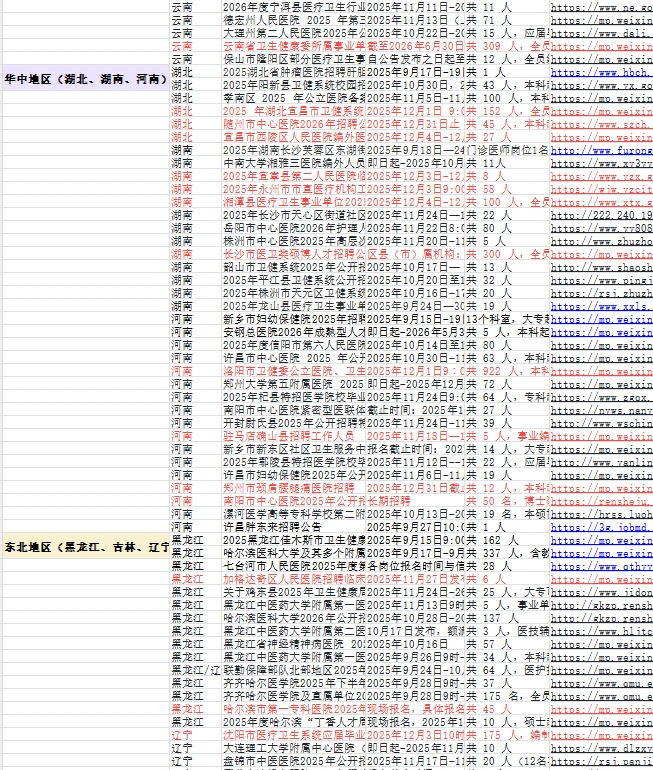The width and height of the screenshot is (653, 770).
Task: Click cell 2025年度信阳市第六人民医院
Action: (294, 345)
